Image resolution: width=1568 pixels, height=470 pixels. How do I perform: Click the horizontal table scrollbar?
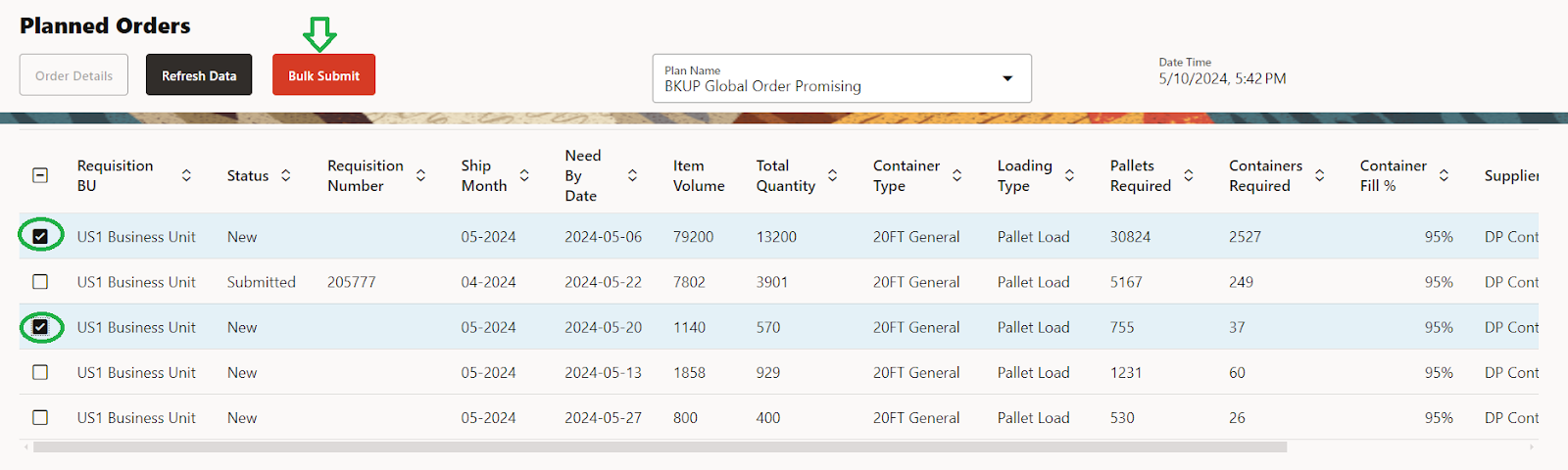pos(660,446)
